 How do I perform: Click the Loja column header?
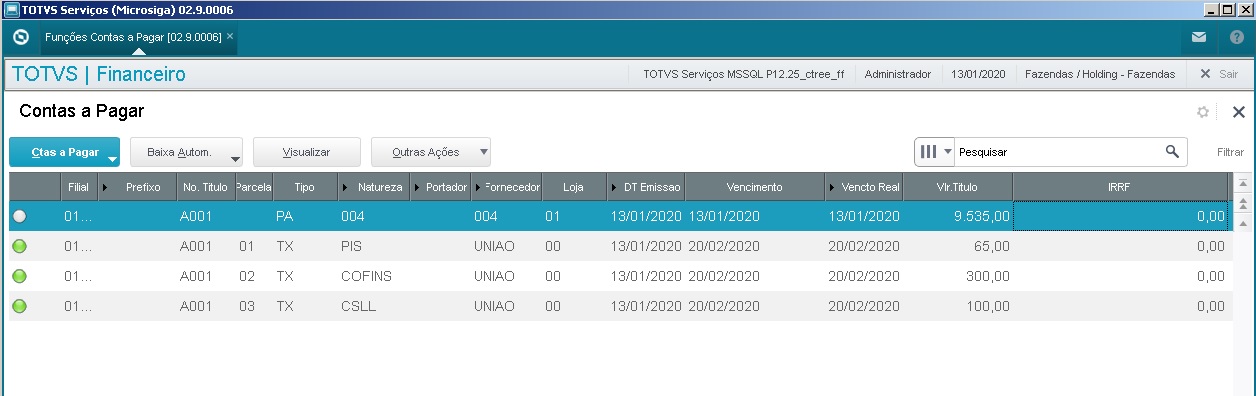pos(574,187)
